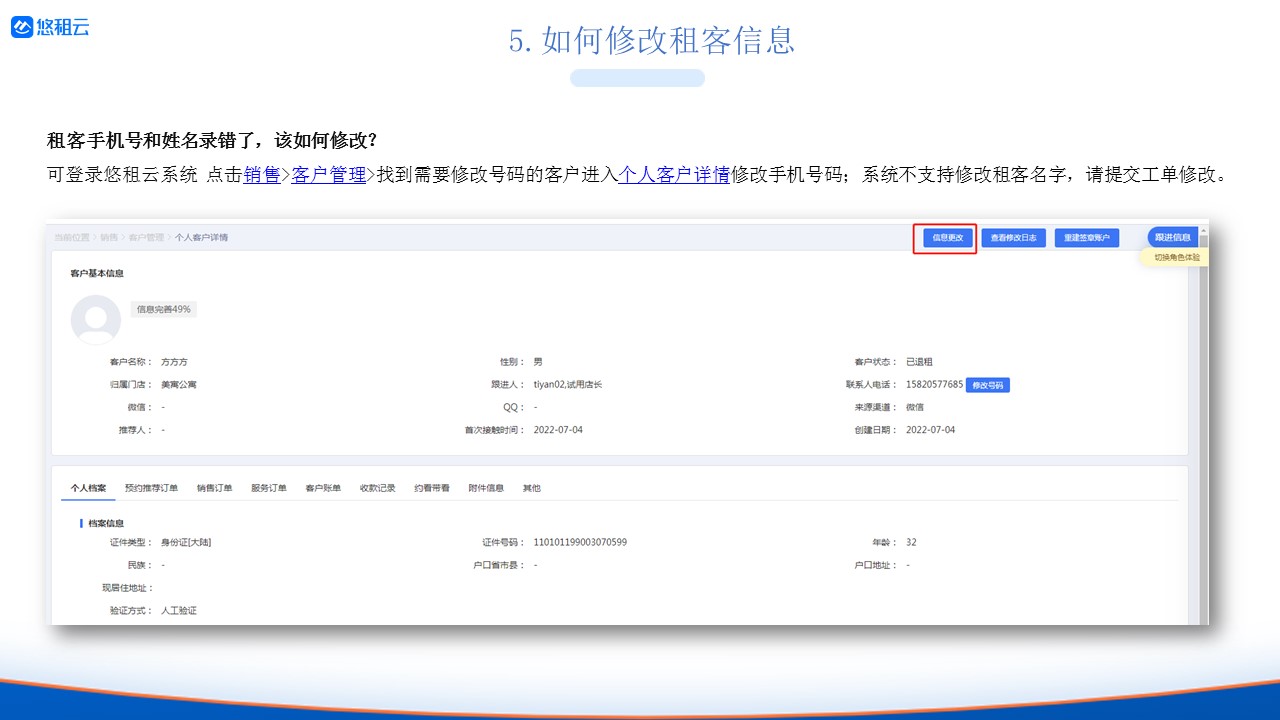Select the 个人档案 tab

tap(88, 488)
